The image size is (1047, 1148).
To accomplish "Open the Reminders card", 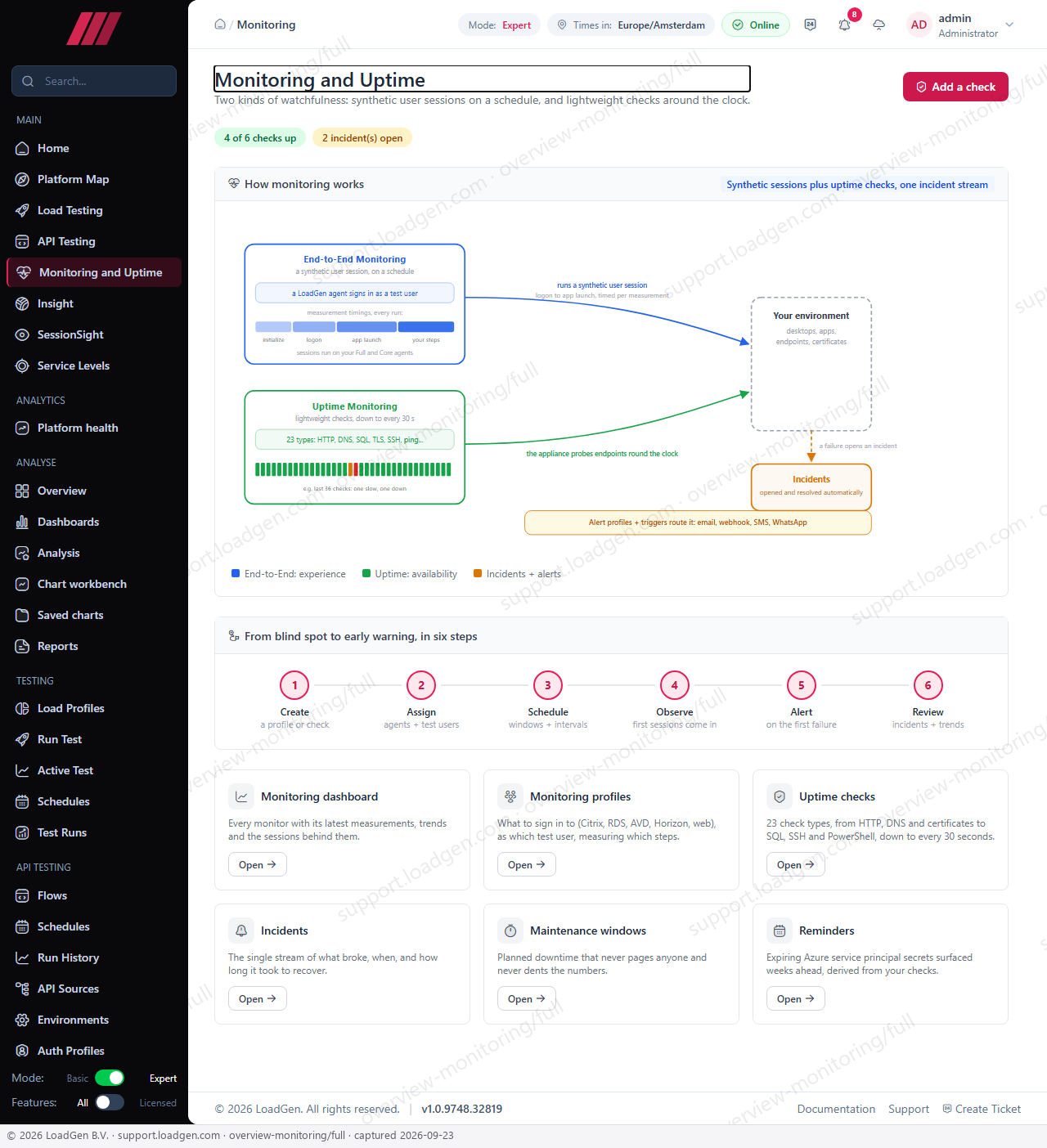I will pyautogui.click(x=796, y=998).
